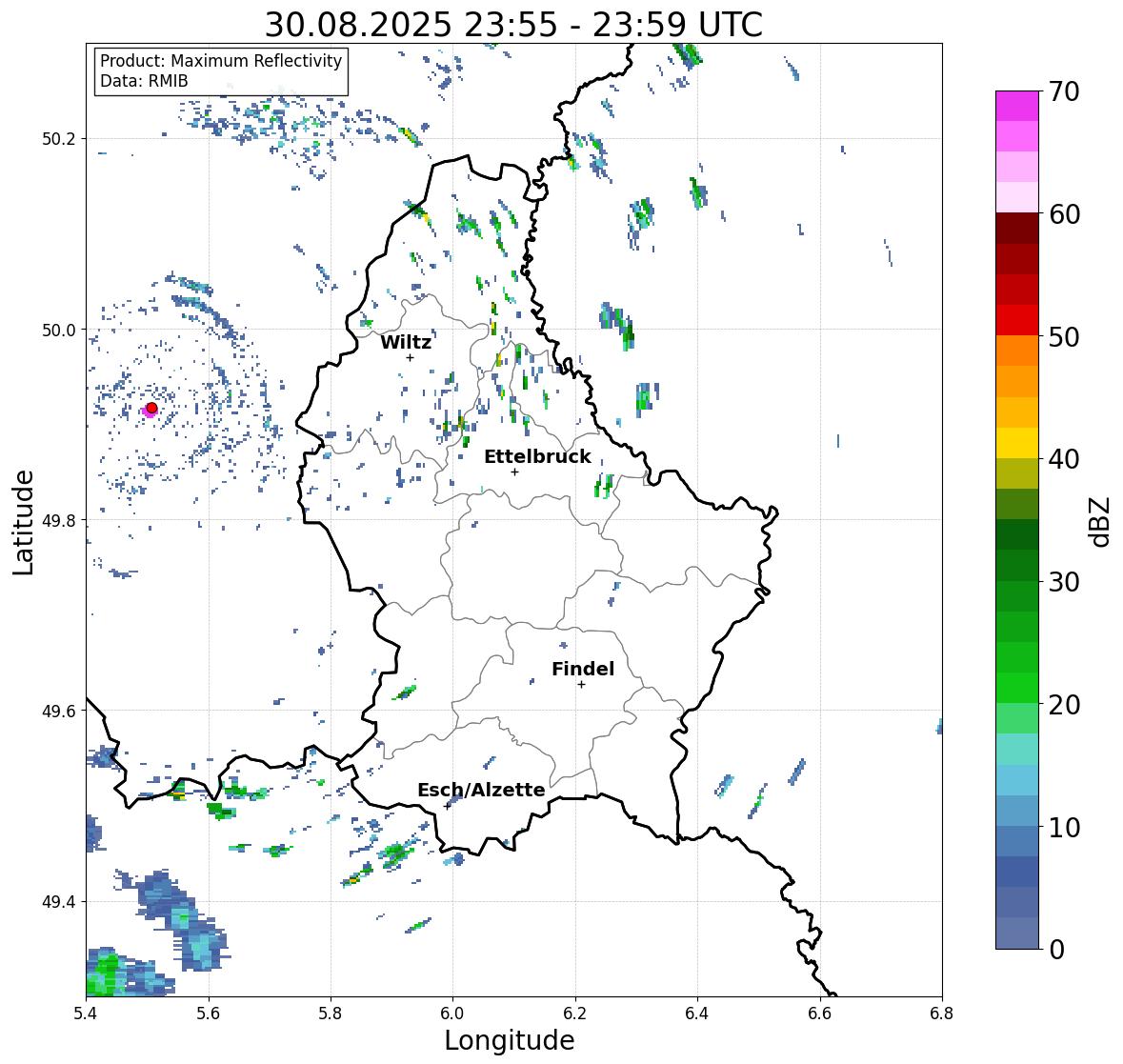Click the colorbar 60 tick label
This screenshot has height=1064, width=1123.
tap(1064, 214)
